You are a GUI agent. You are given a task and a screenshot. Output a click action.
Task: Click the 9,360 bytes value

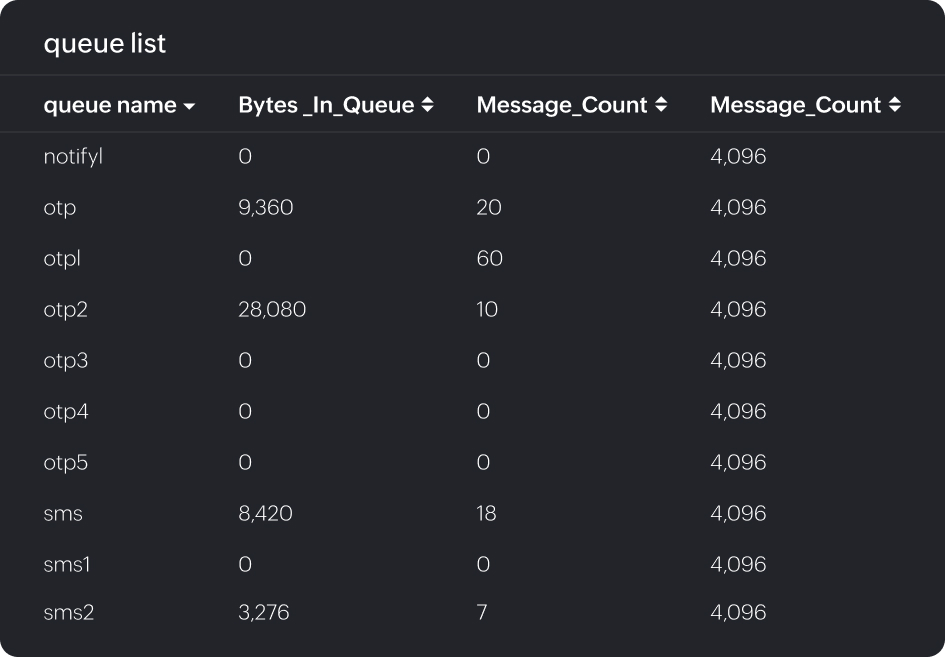(266, 208)
